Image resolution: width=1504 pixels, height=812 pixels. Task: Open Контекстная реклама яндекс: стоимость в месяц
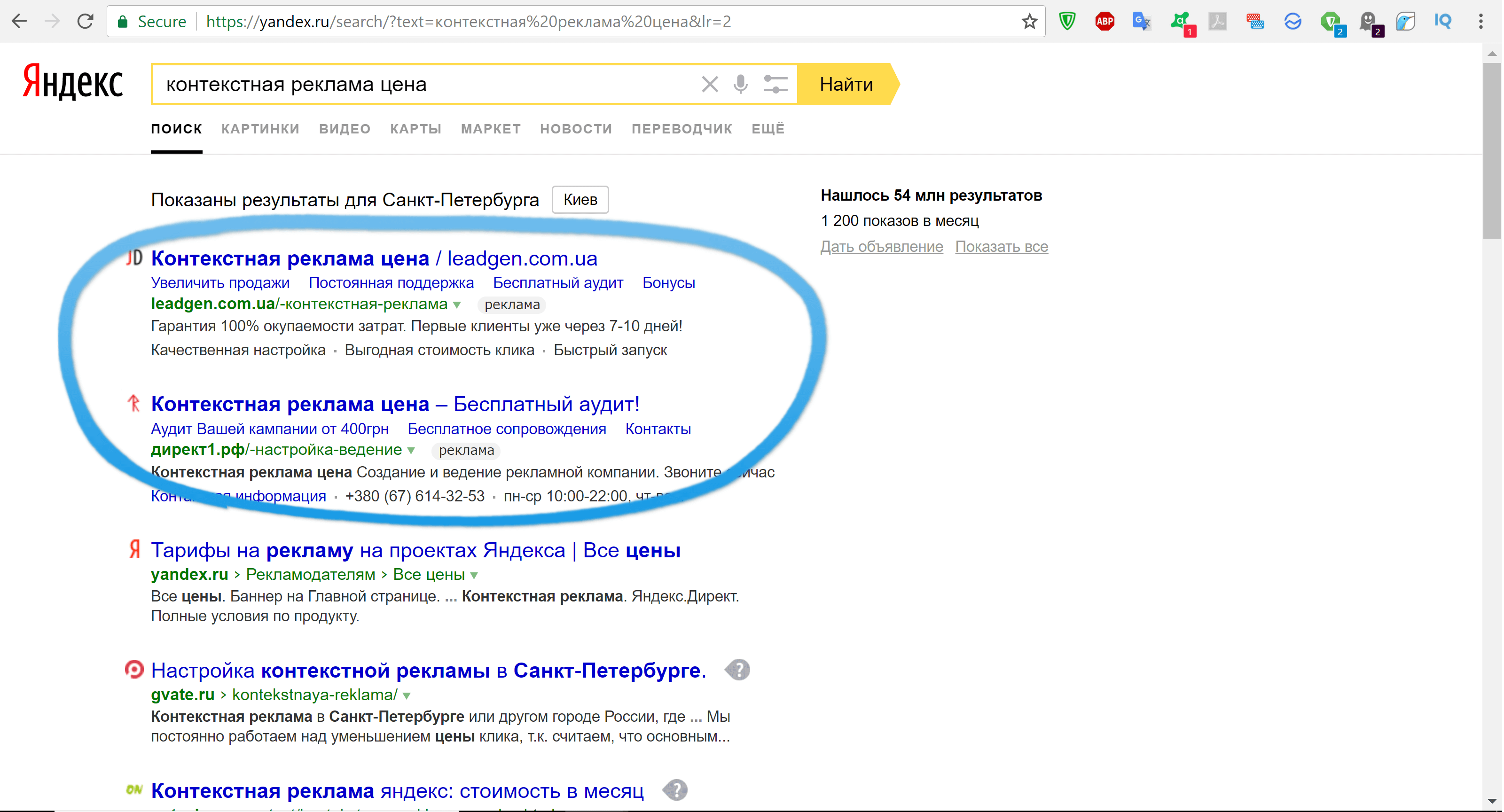[398, 790]
